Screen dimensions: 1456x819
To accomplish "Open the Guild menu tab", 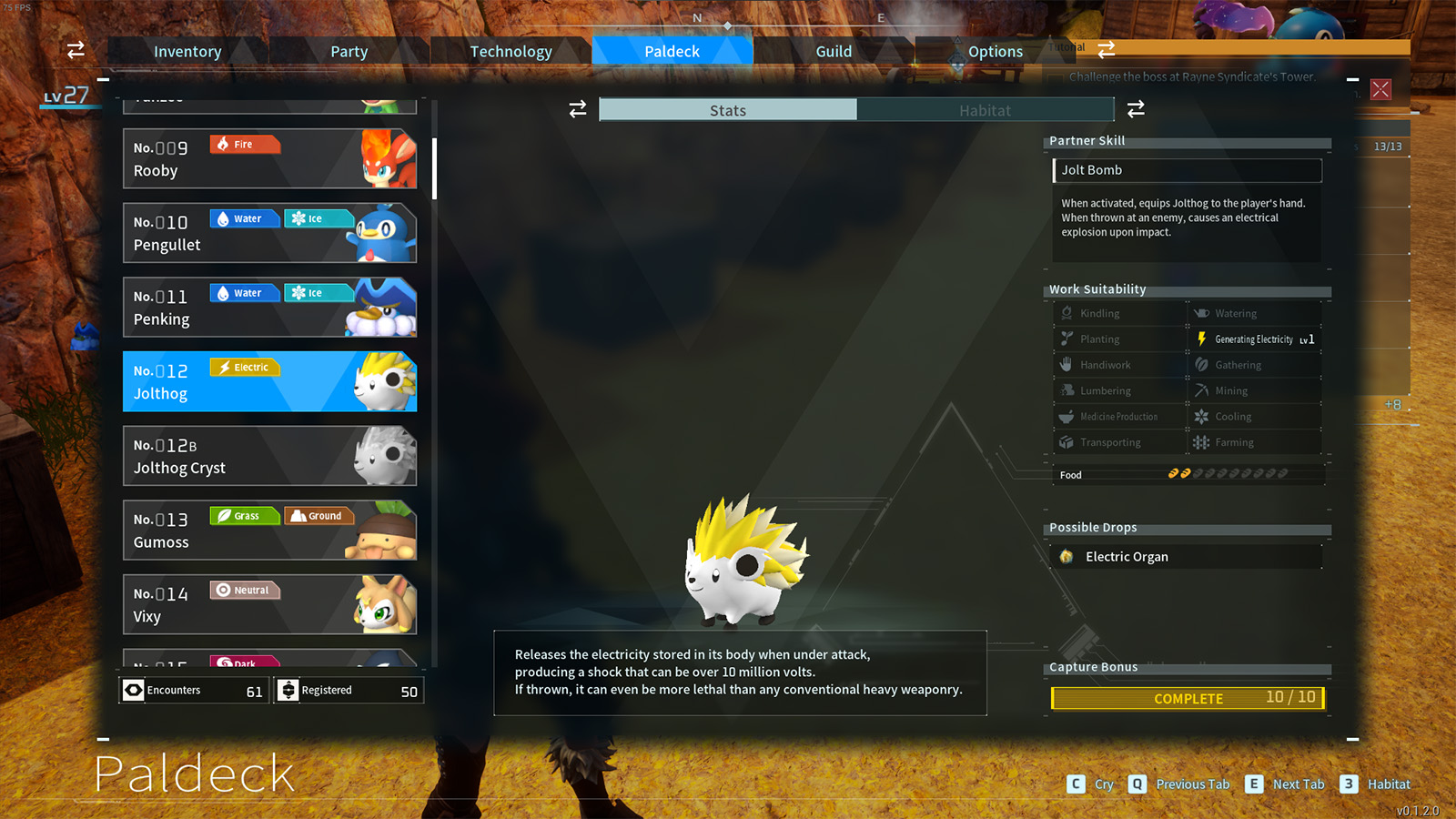I will (x=834, y=51).
